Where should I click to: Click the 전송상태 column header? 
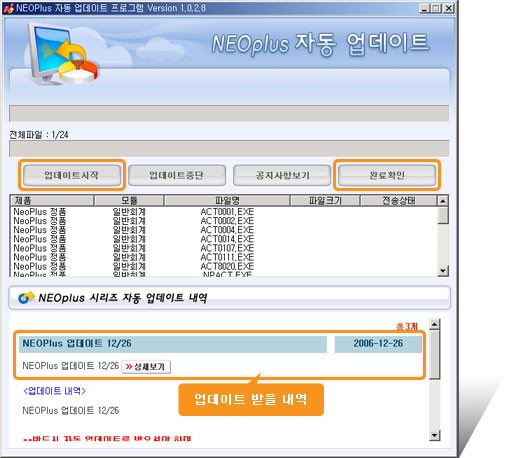[x=398, y=201]
